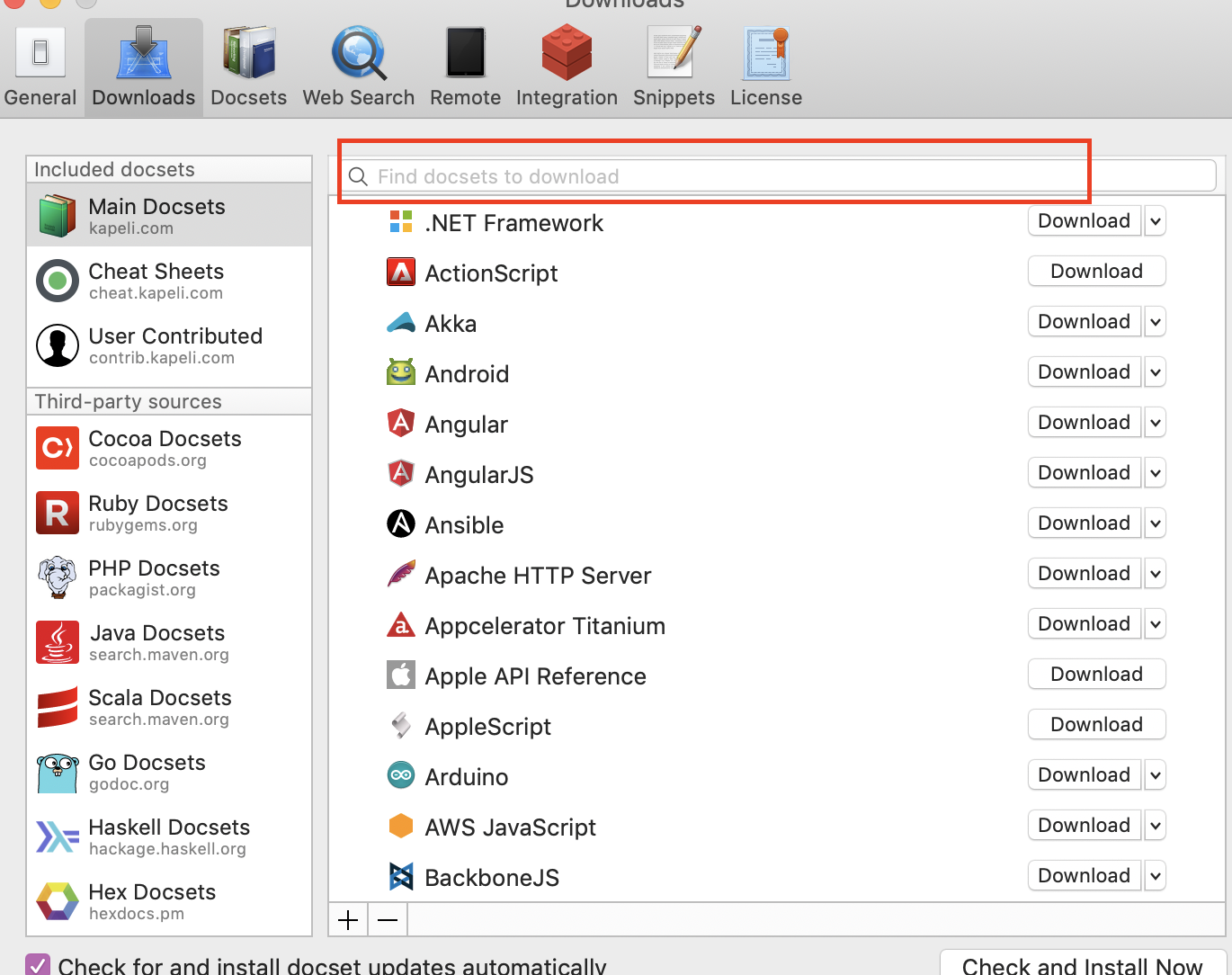
Task: Focus the Find docsets to download field
Action: [778, 176]
